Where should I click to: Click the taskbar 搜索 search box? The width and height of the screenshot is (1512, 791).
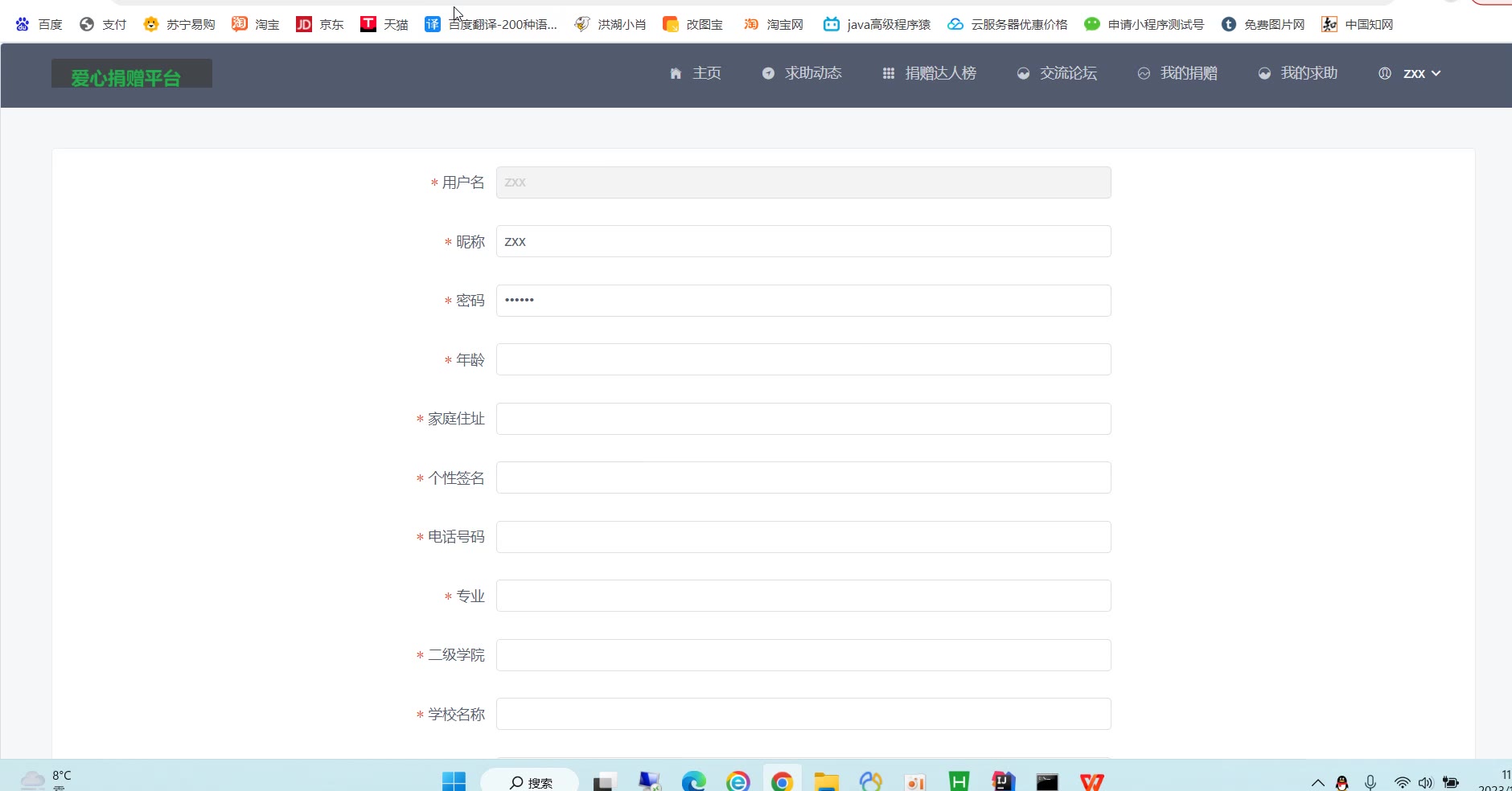pos(530,781)
